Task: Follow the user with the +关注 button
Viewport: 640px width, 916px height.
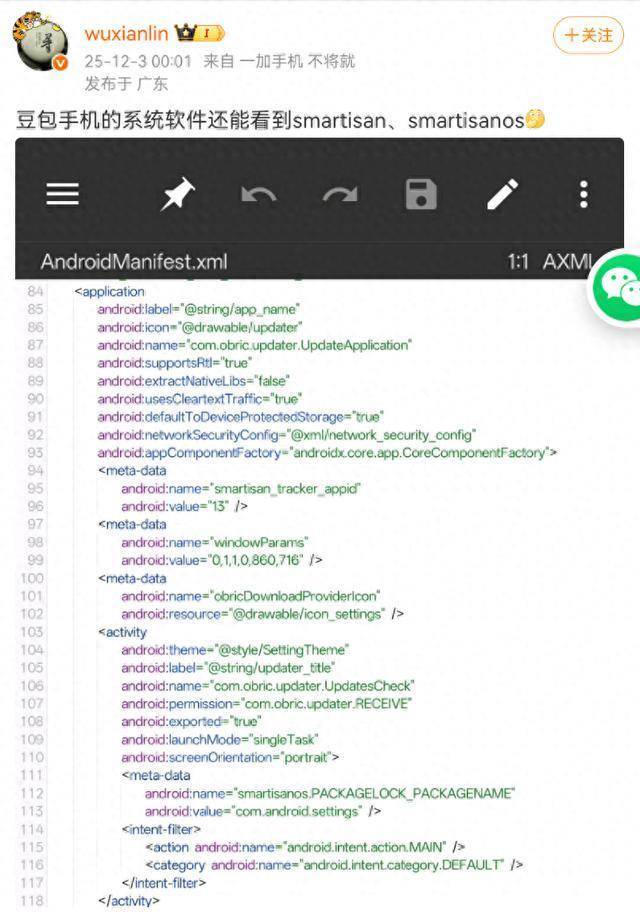Action: (588, 35)
